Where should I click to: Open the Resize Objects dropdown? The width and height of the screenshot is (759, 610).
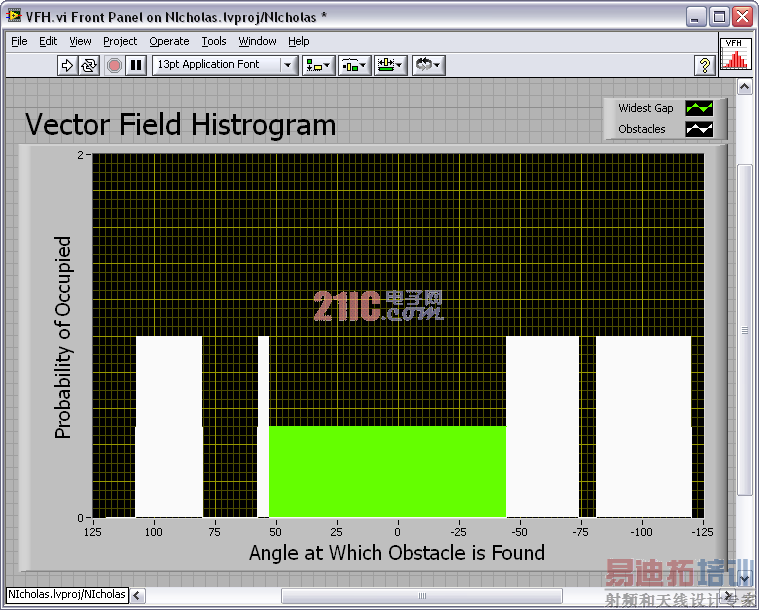pyautogui.click(x=391, y=65)
